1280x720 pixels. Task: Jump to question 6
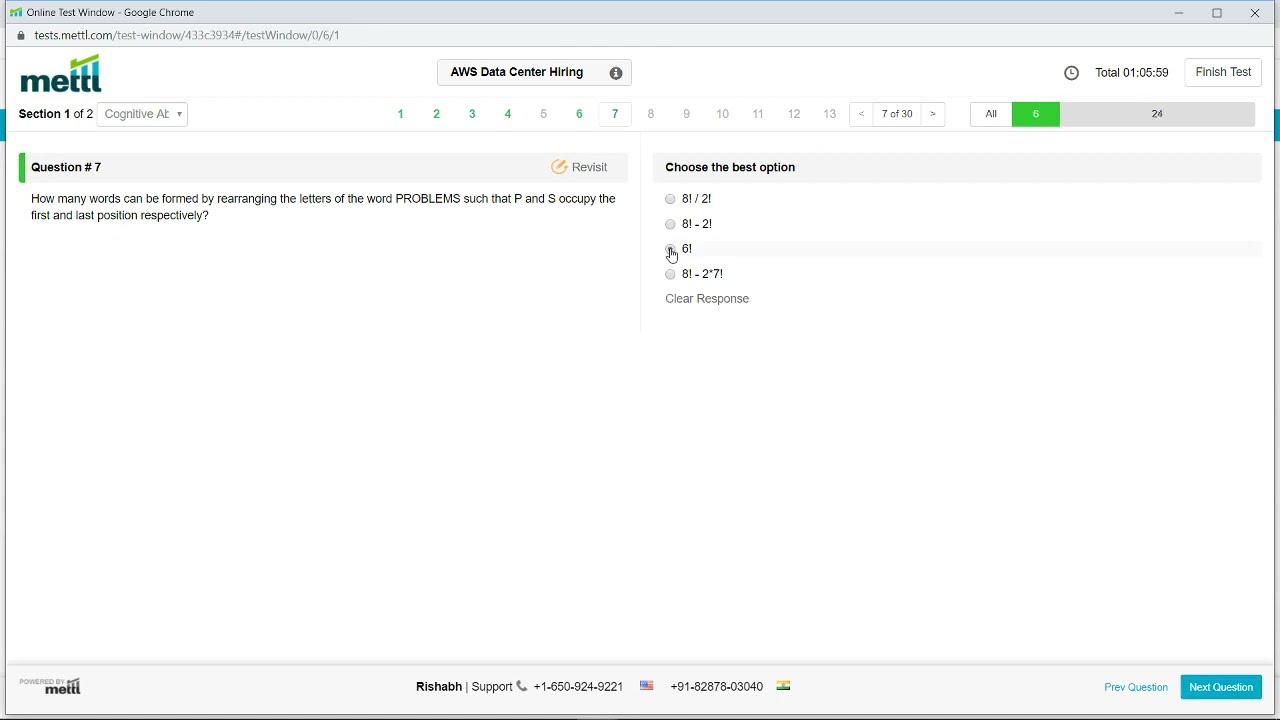(580, 114)
